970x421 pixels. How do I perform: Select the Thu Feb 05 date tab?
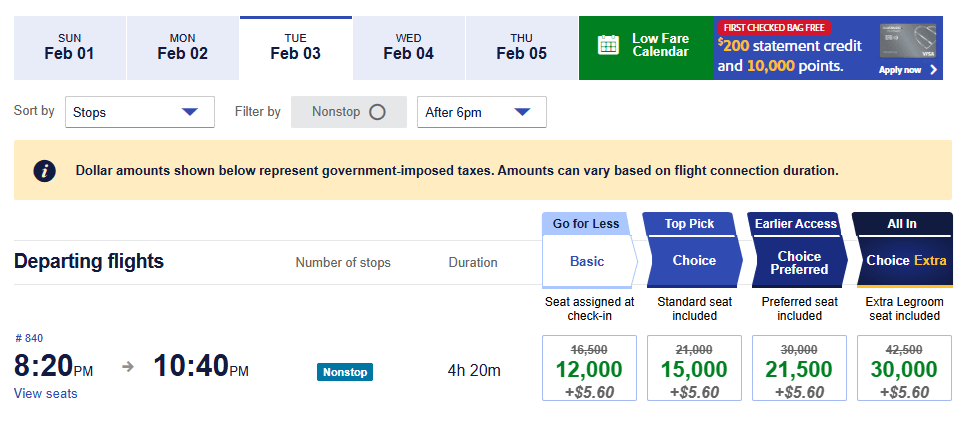(x=521, y=48)
